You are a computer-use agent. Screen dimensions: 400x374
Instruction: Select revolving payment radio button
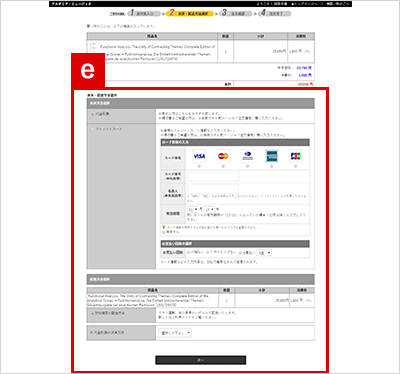click(x=207, y=253)
